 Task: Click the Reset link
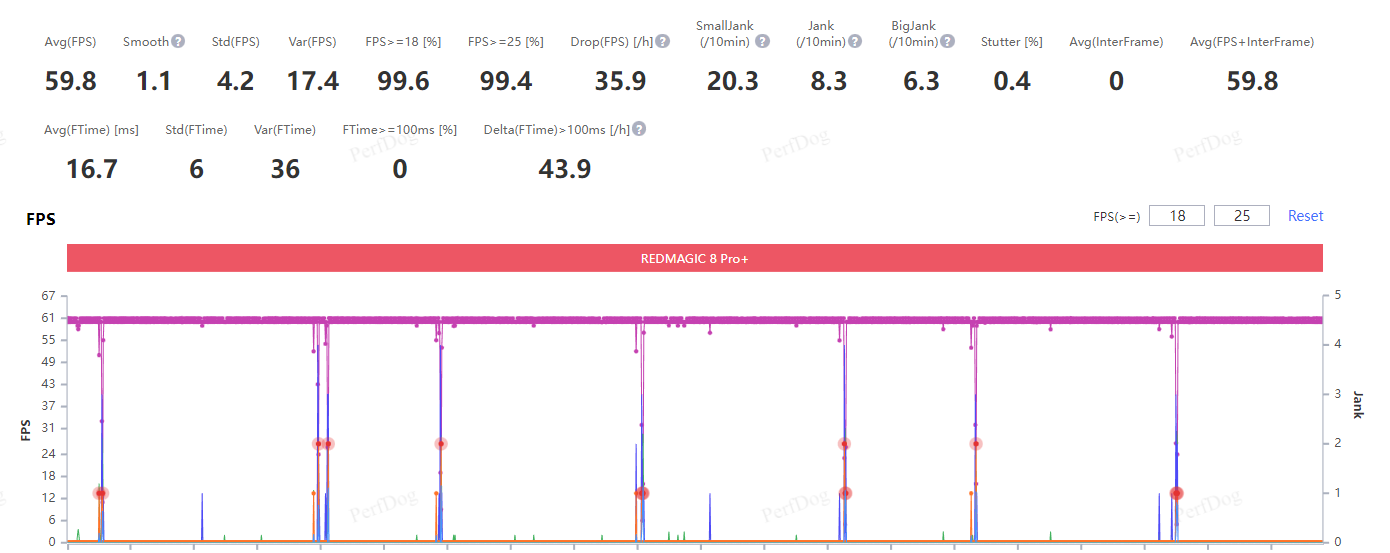[x=1305, y=216]
